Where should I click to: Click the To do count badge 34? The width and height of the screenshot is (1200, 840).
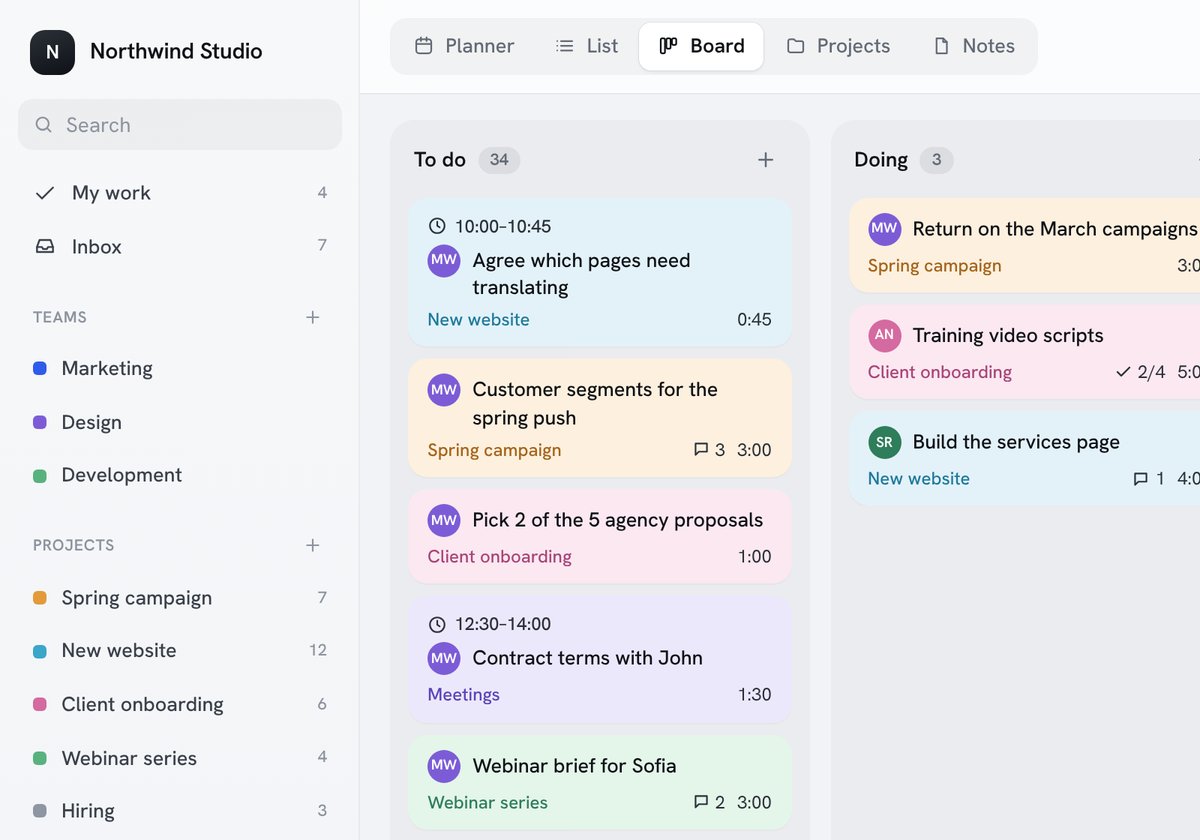pos(499,160)
